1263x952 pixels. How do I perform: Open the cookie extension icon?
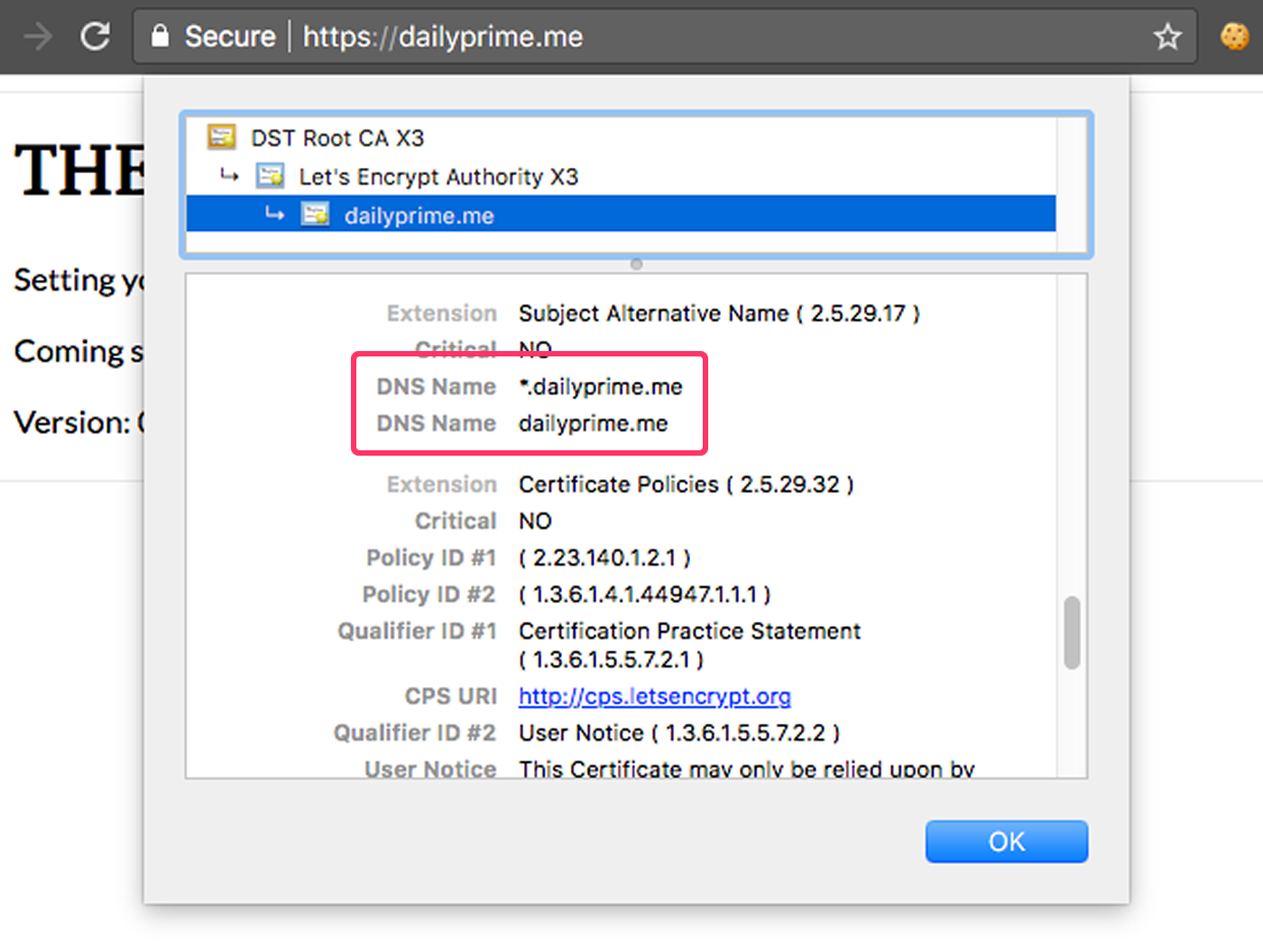1234,37
